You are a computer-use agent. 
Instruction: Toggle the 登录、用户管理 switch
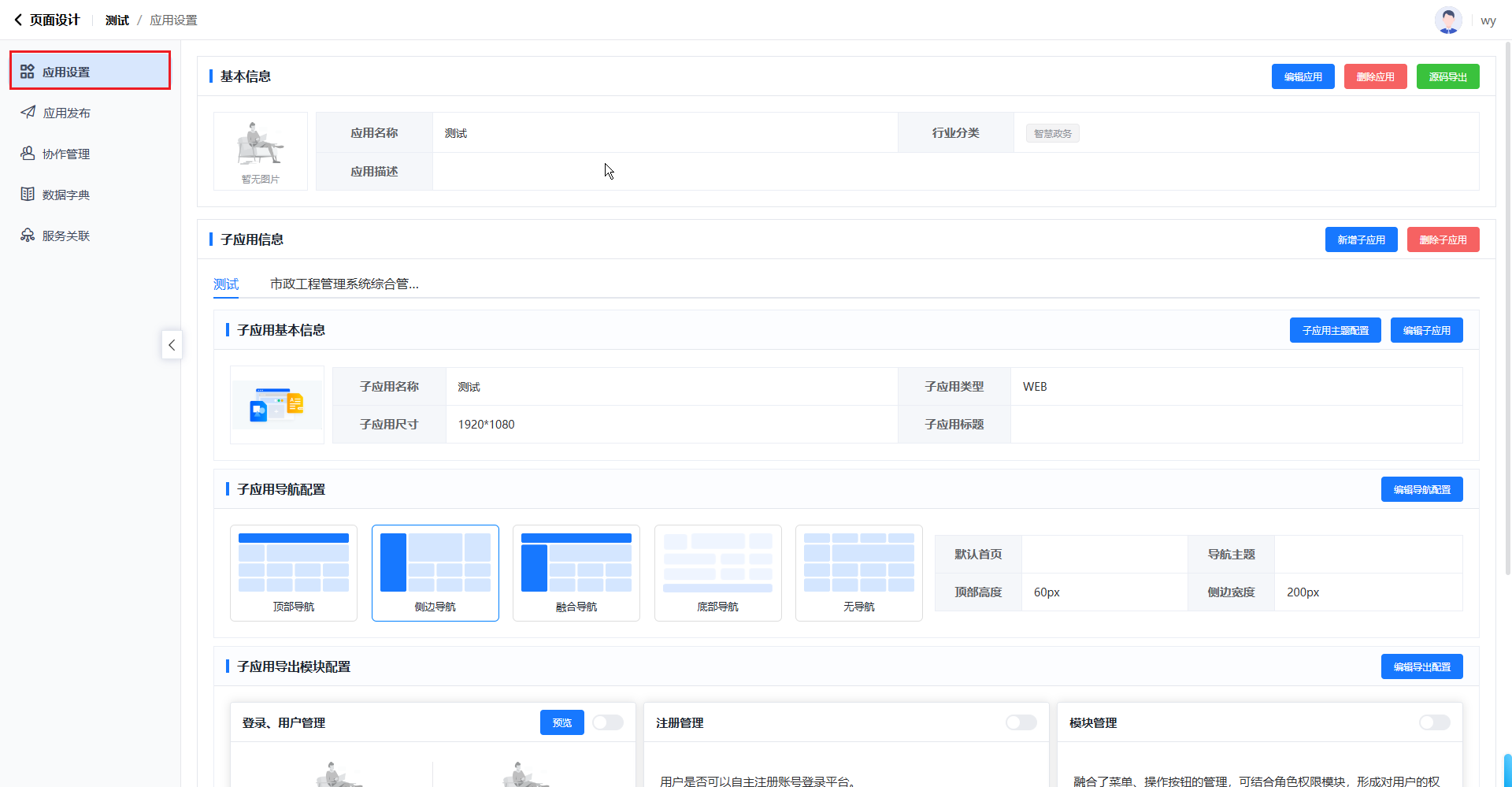coord(608,722)
